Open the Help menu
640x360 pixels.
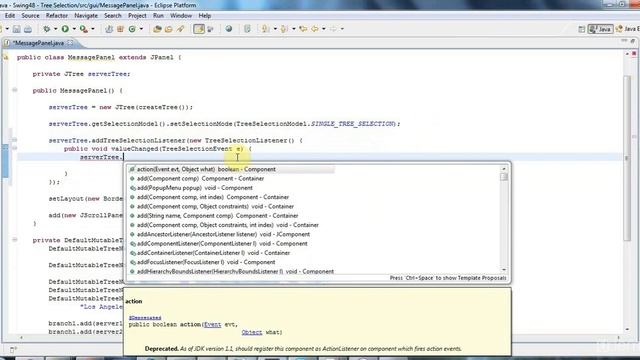coord(204,16)
